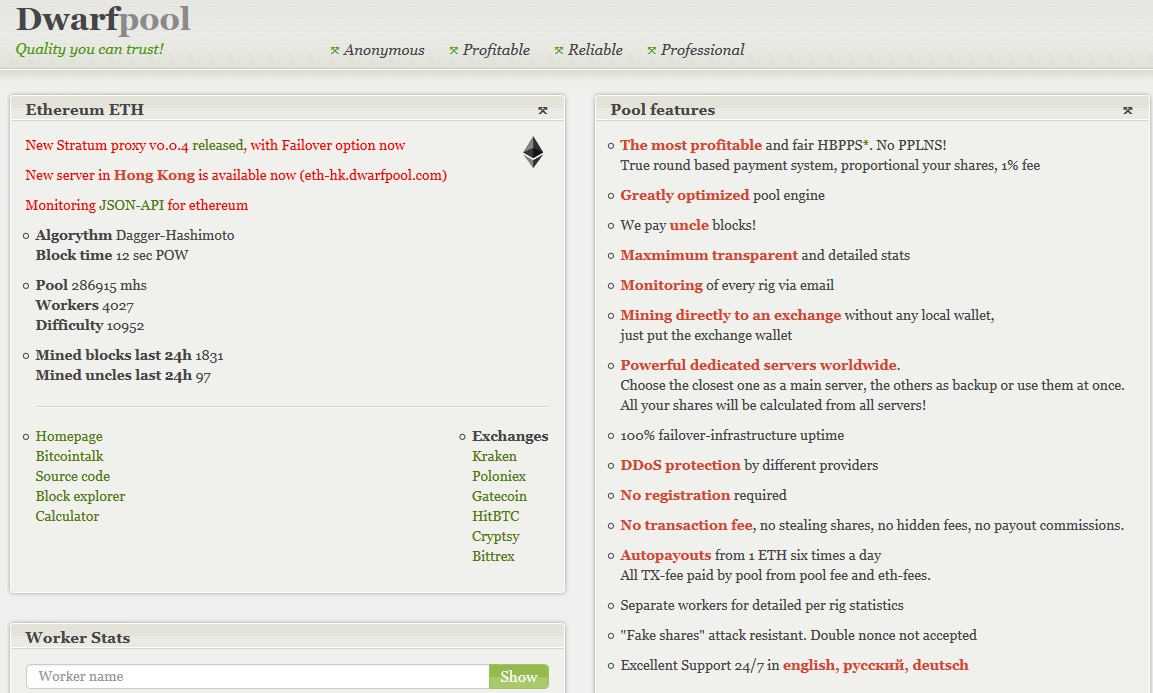
Task: Open the Cryptsy exchange link
Action: 496,536
